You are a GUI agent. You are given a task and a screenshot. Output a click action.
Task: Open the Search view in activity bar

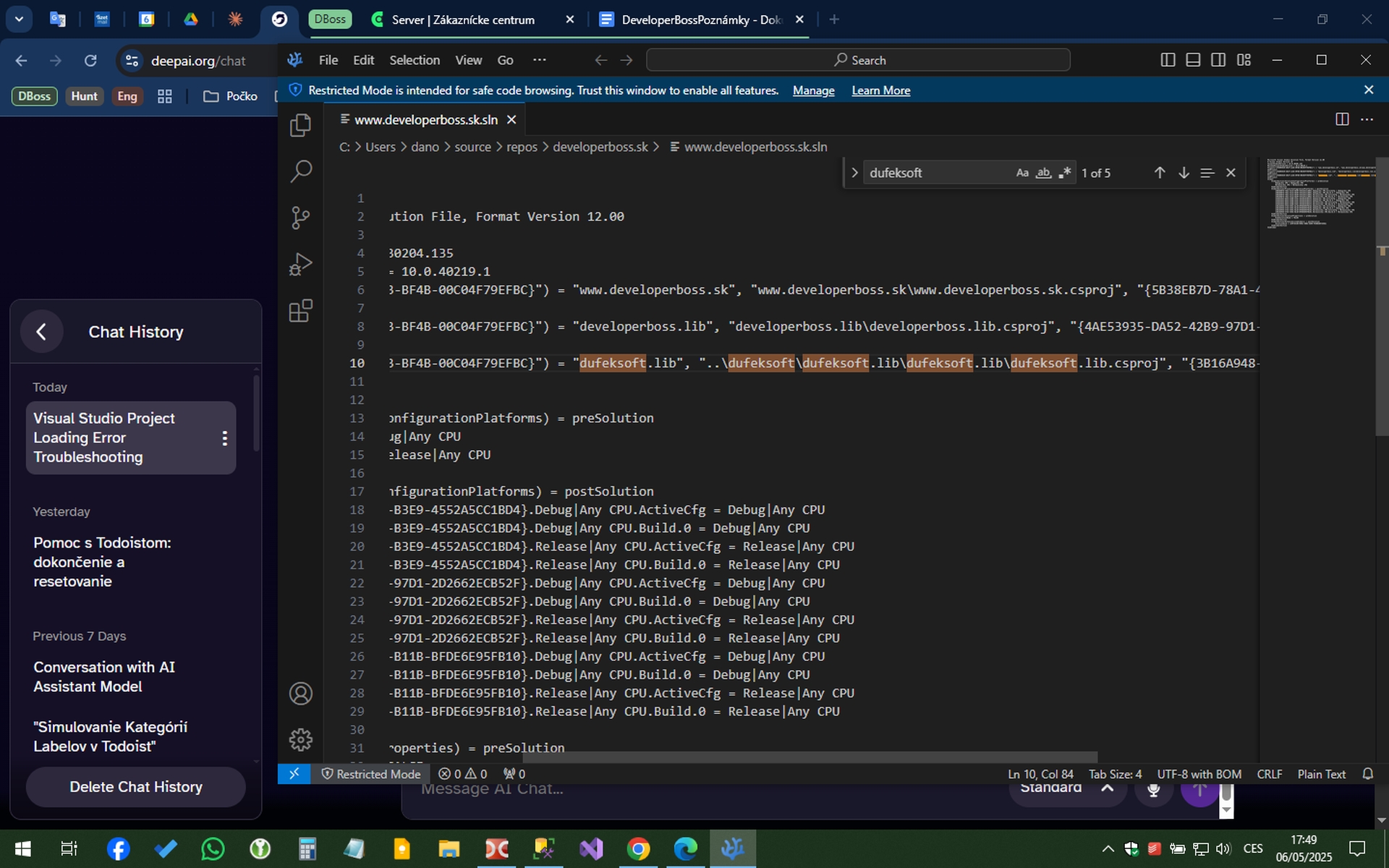[300, 171]
